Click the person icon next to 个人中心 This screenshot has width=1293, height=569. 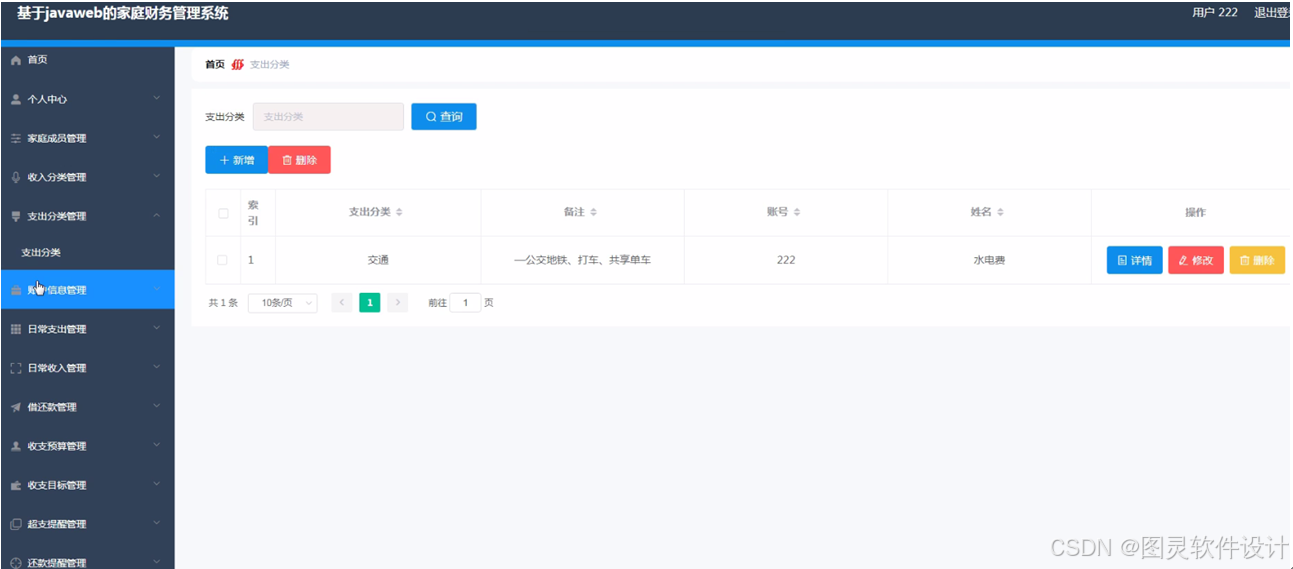pyautogui.click(x=15, y=100)
